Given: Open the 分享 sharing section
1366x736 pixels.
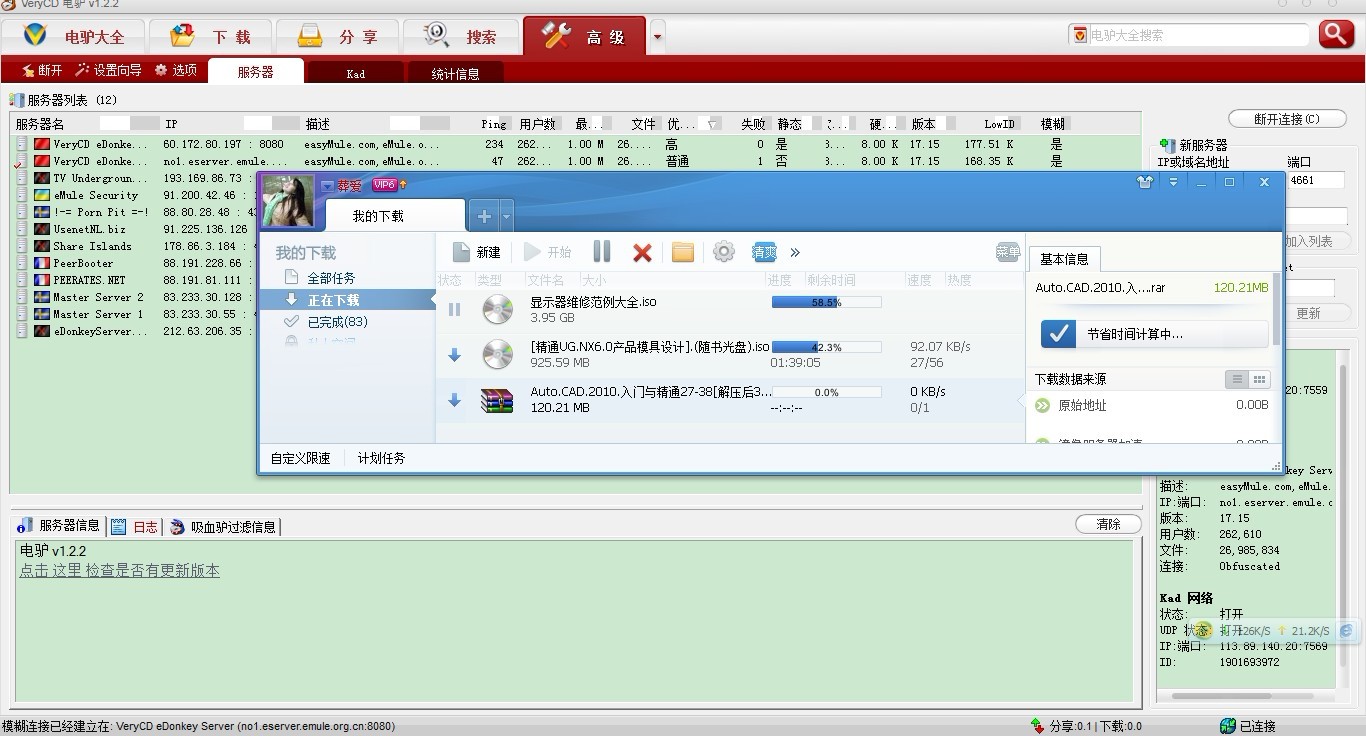Looking at the screenshot, I should point(337,37).
